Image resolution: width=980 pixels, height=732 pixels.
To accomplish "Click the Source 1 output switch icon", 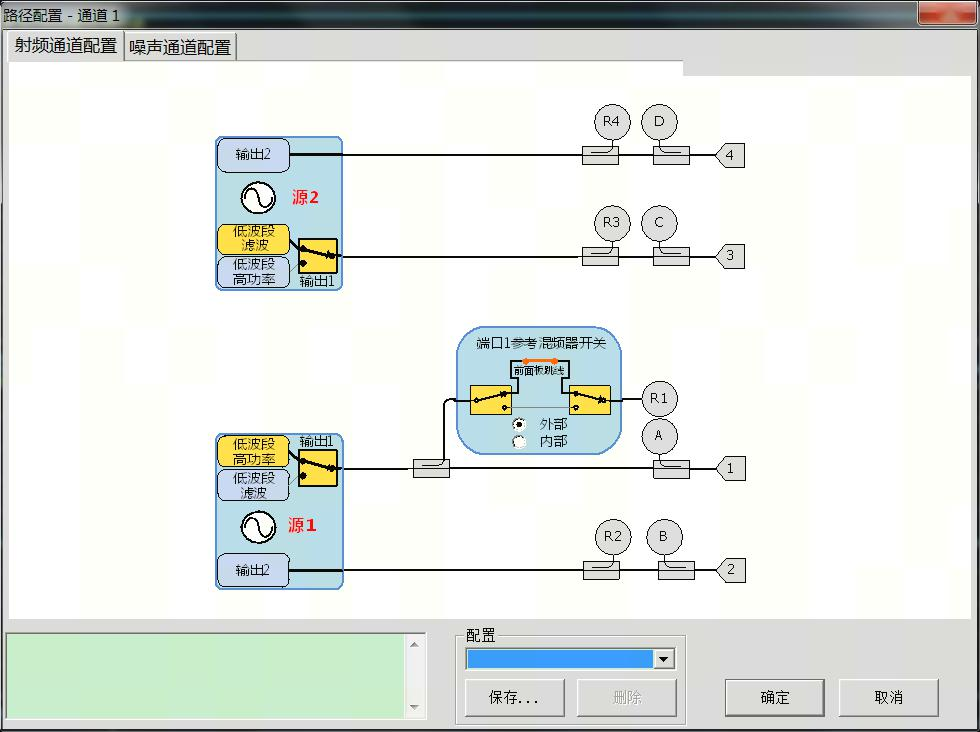I will pyautogui.click(x=318, y=468).
